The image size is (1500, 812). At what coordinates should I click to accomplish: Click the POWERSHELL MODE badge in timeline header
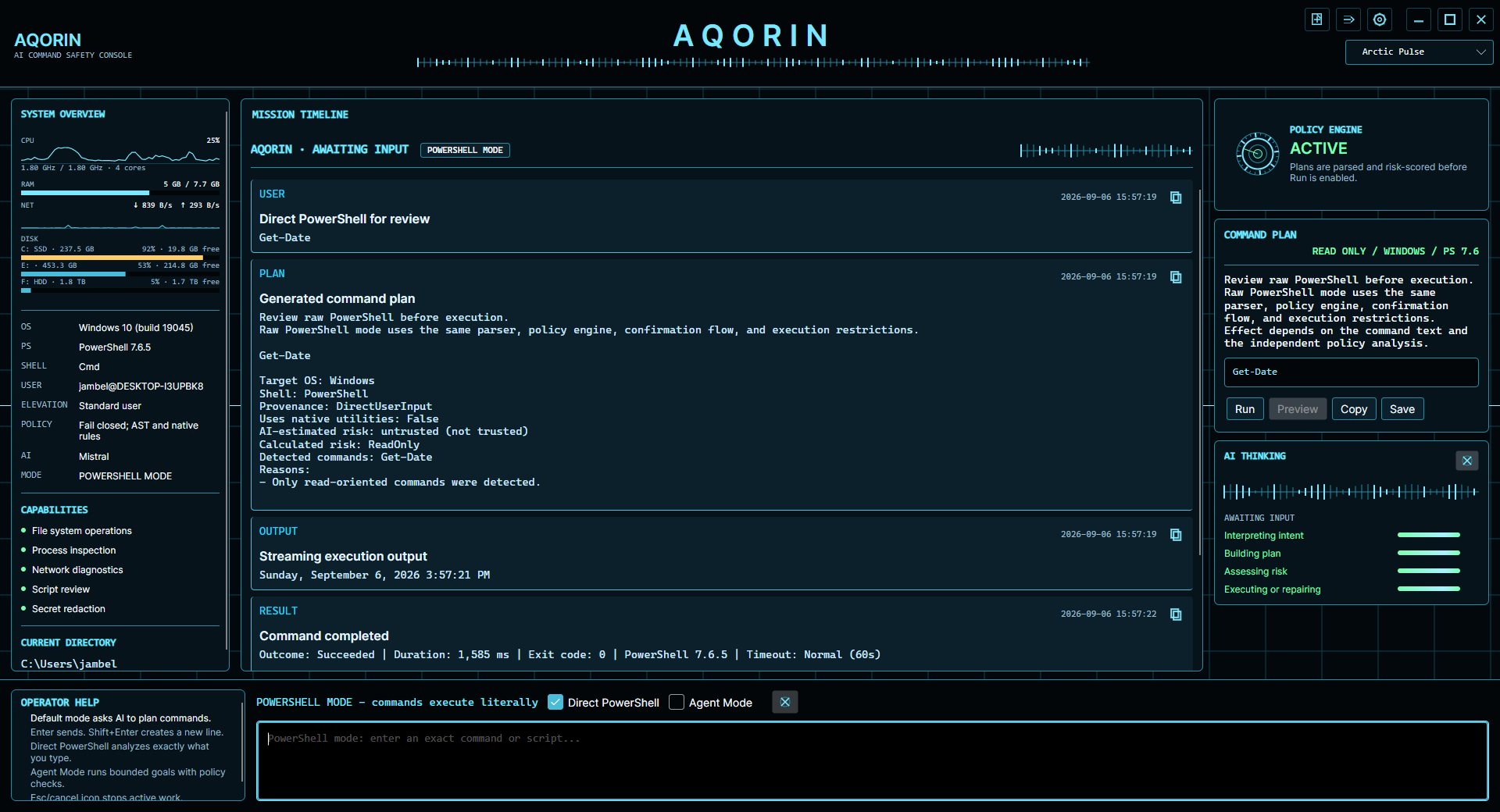pyautogui.click(x=465, y=150)
